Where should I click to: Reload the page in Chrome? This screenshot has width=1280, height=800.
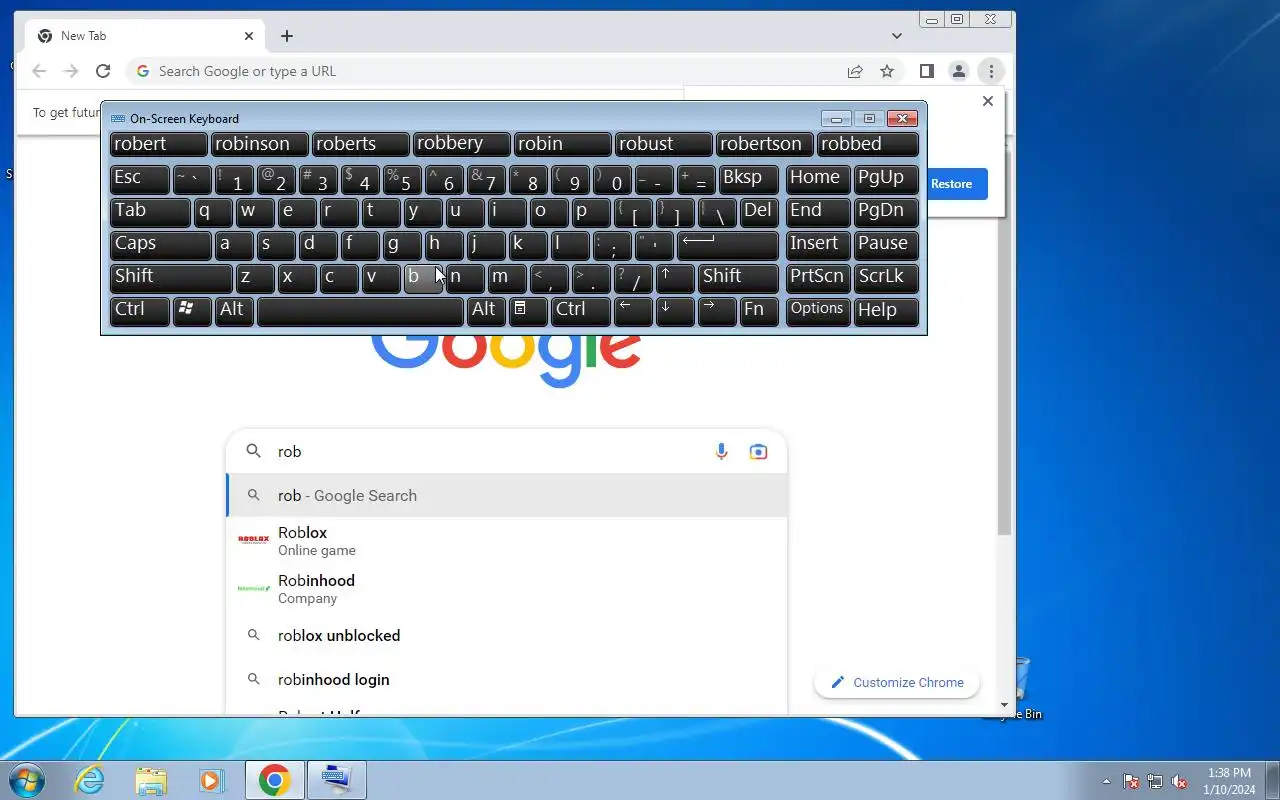102,71
